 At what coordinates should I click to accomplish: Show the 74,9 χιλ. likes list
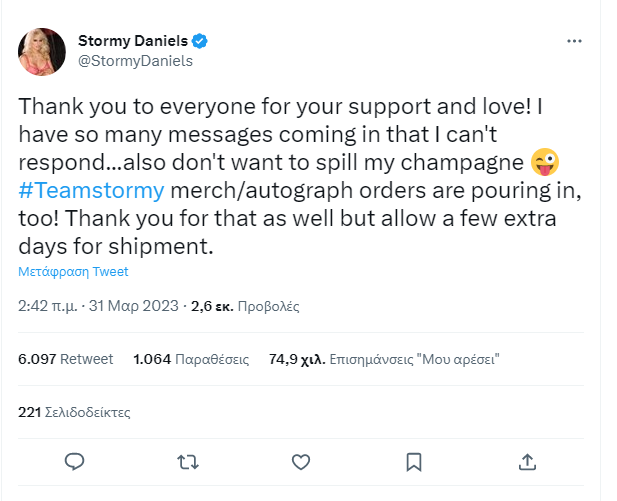coord(384,359)
